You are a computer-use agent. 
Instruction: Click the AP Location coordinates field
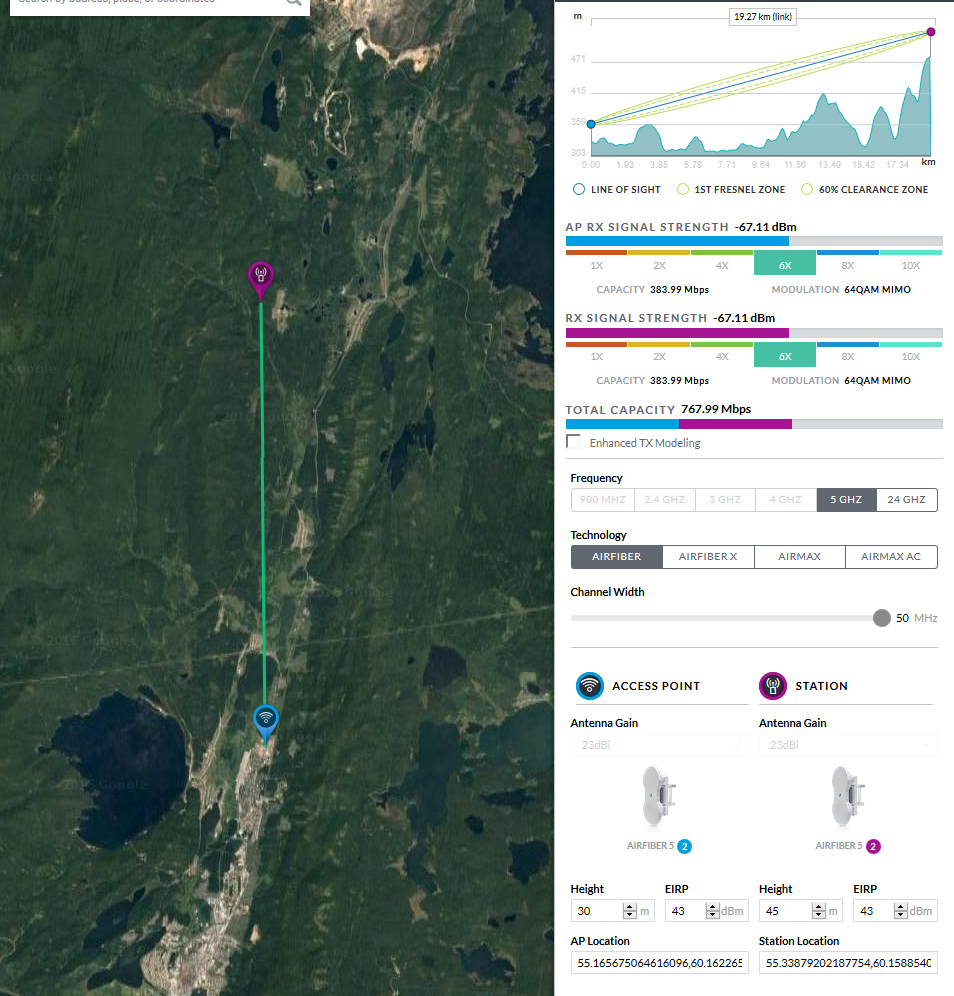(x=660, y=963)
